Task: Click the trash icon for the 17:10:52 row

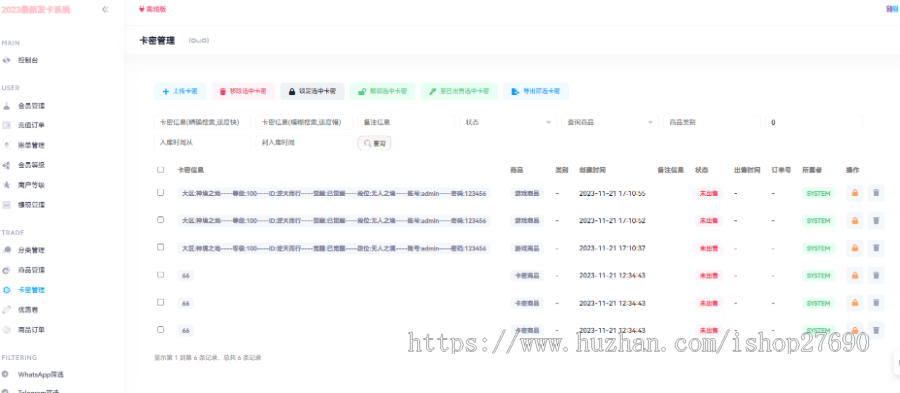Action: (876, 220)
